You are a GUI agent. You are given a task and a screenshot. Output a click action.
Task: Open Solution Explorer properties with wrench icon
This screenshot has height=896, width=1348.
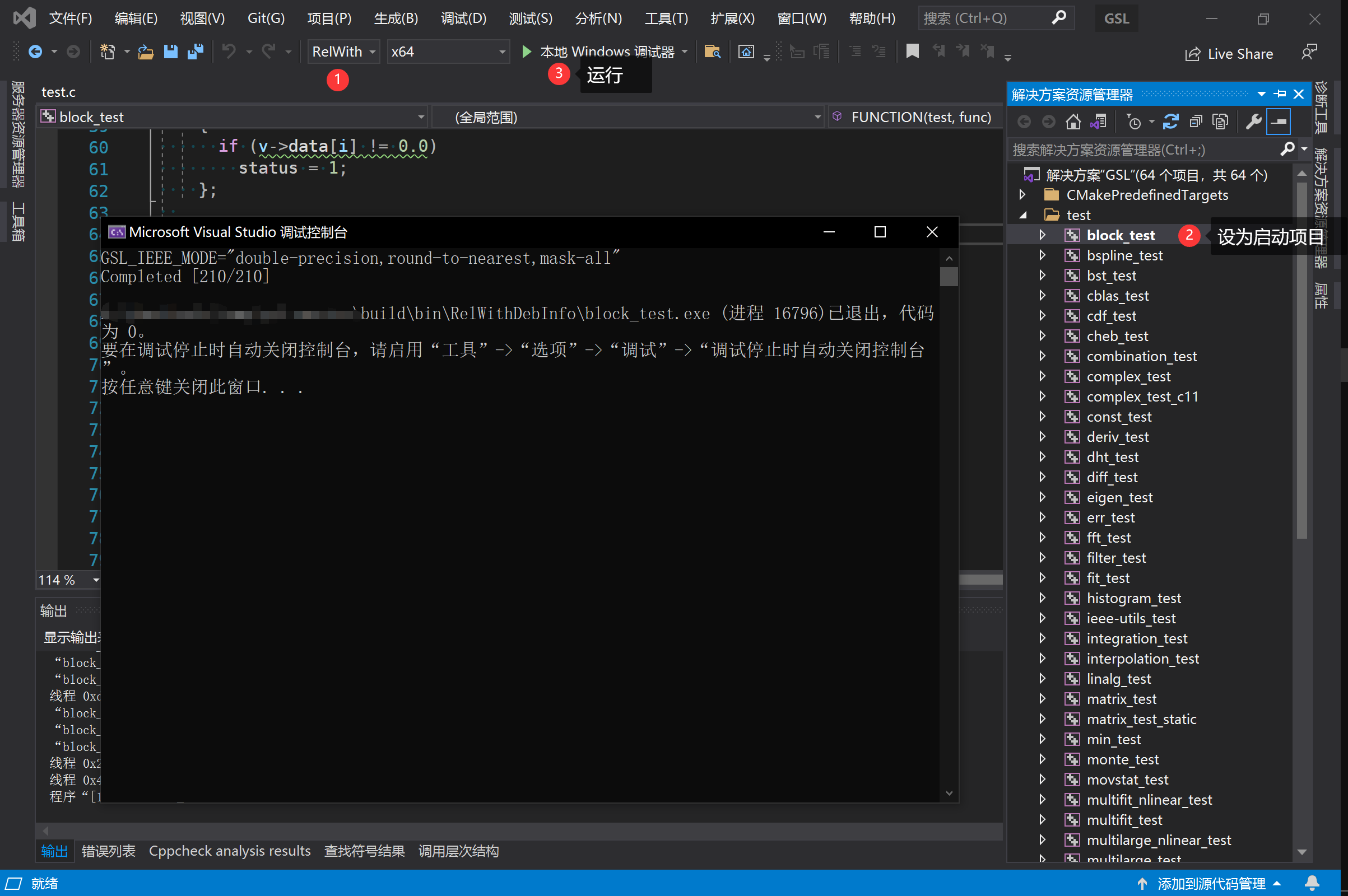point(1254,121)
